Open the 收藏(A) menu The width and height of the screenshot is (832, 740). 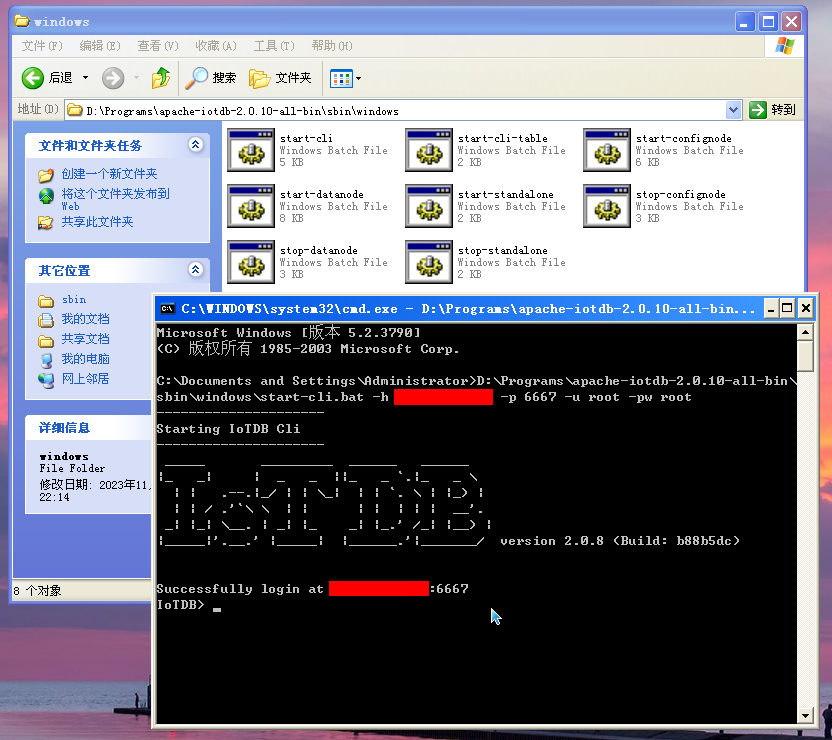(x=215, y=46)
